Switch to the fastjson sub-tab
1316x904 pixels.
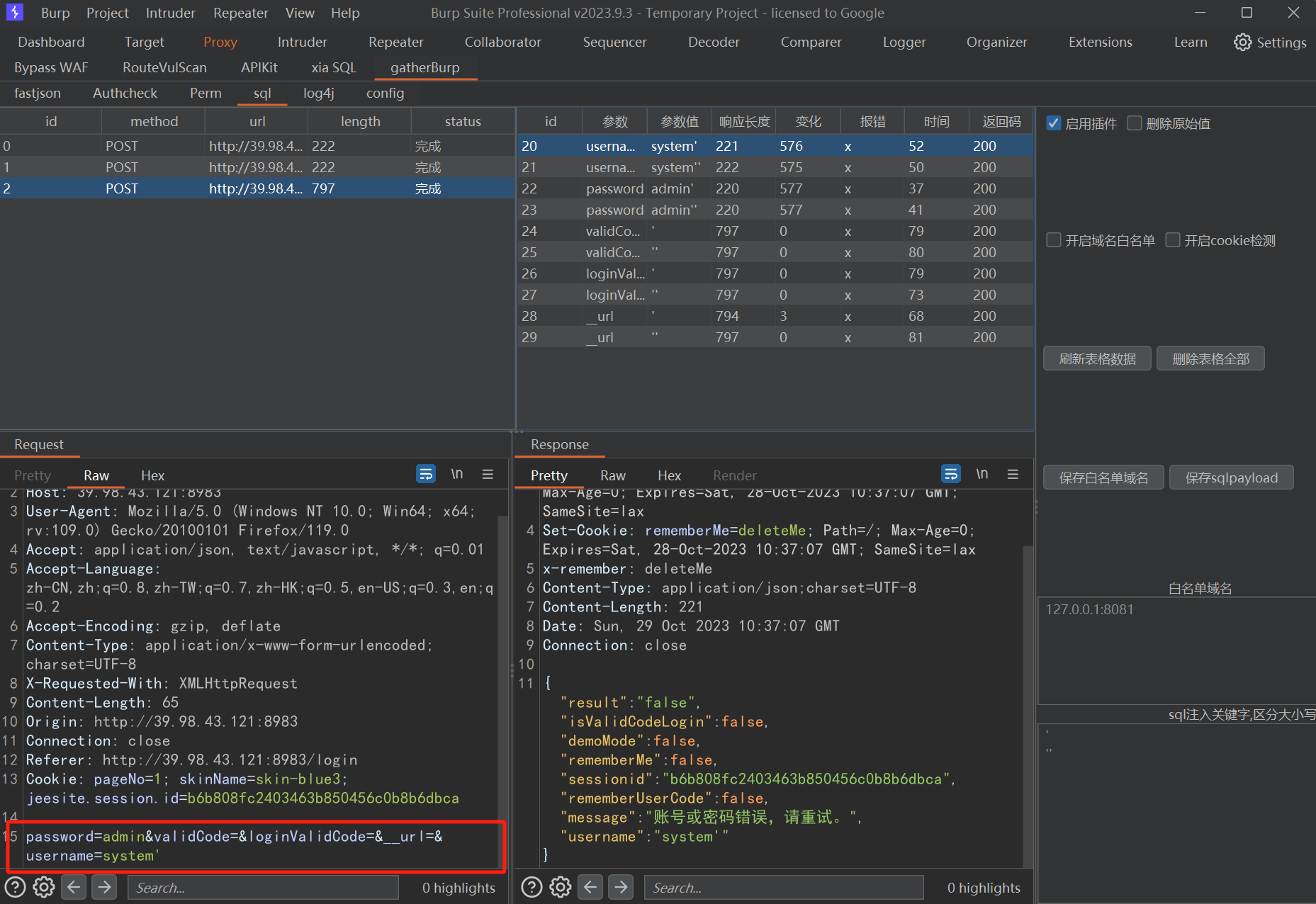38,93
